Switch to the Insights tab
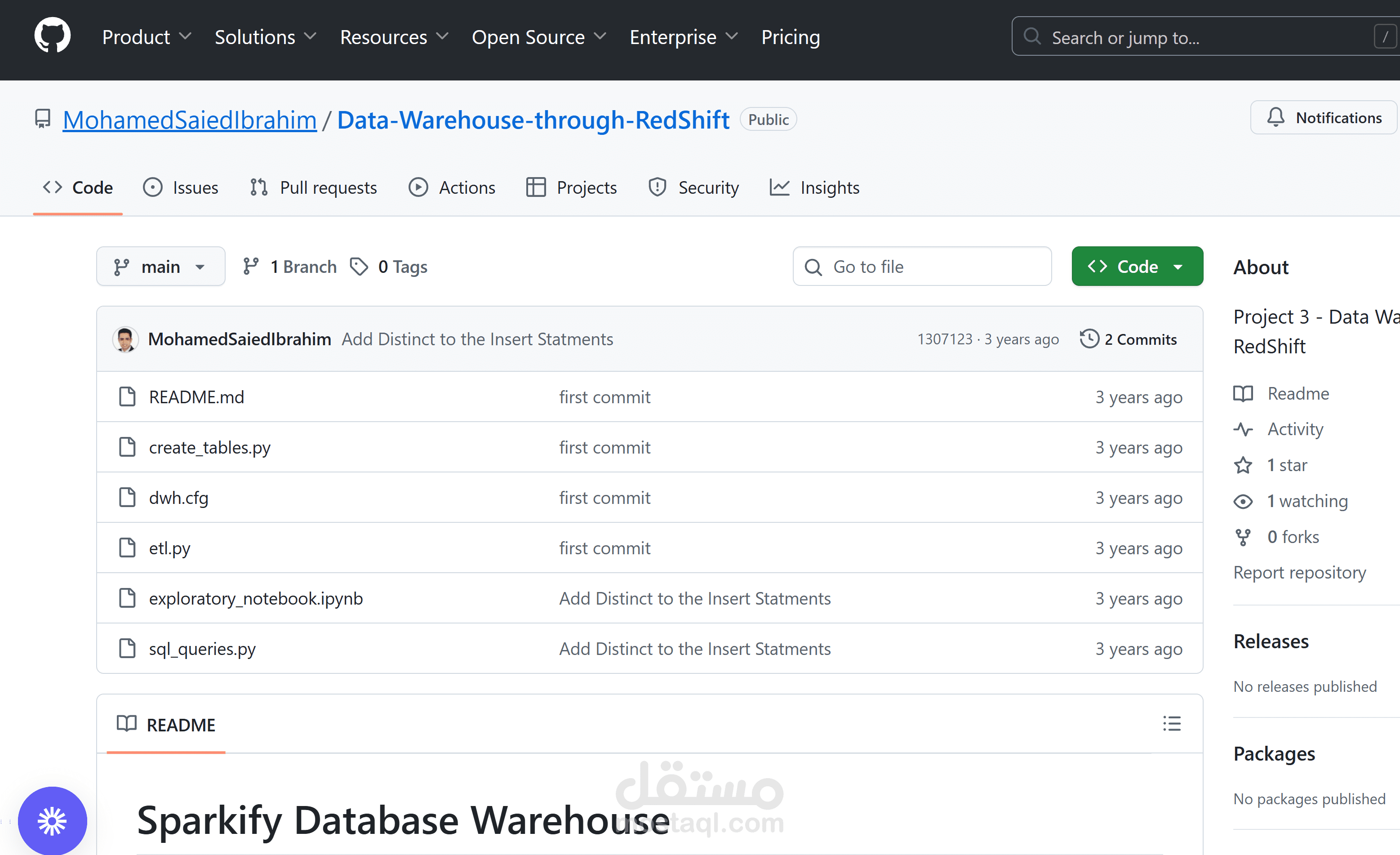 (814, 187)
